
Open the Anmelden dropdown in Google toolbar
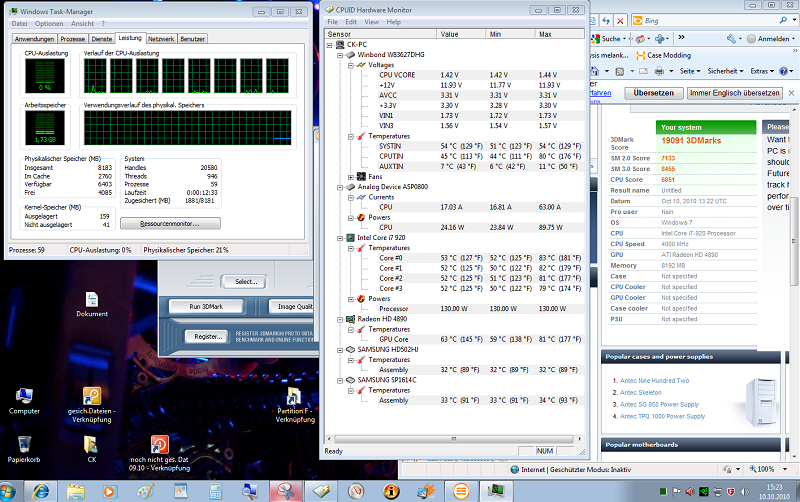tap(771, 39)
